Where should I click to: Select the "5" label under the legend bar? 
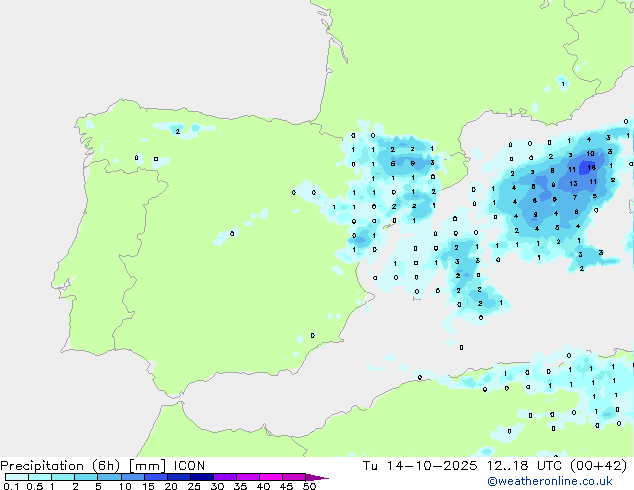pos(98,486)
